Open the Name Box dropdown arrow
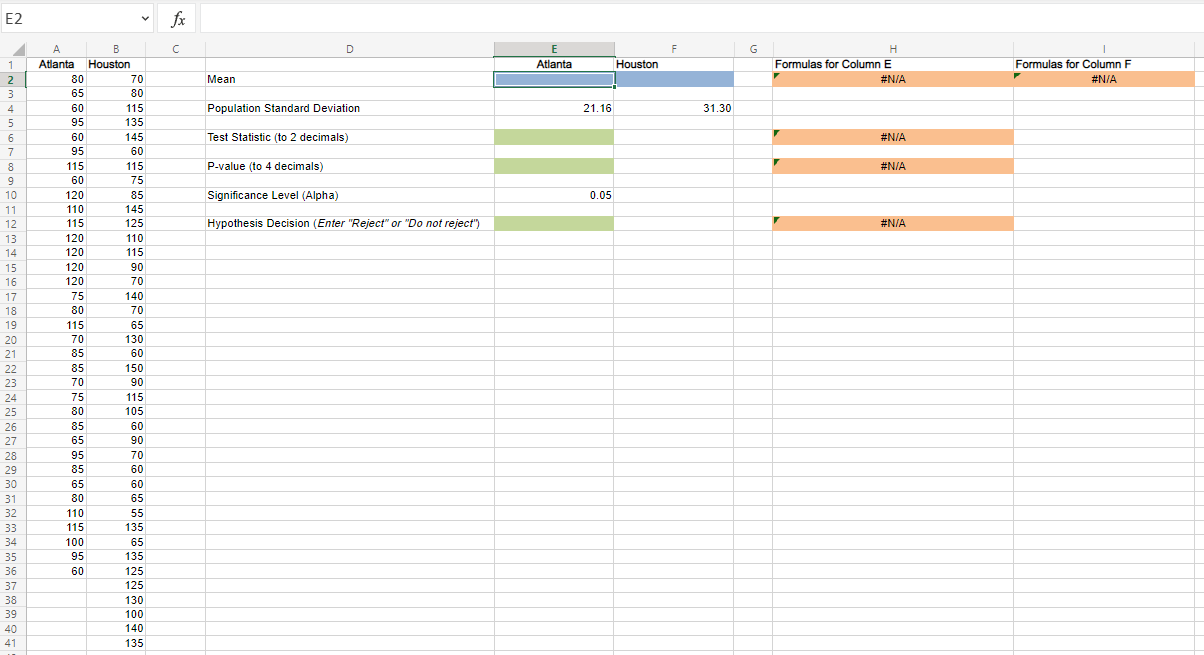Viewport: 1204px width, 655px height. [146, 19]
